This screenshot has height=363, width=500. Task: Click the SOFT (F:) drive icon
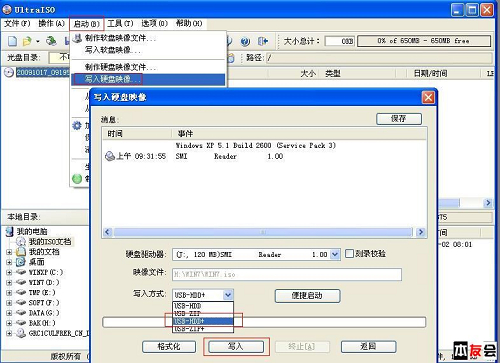(x=21, y=303)
